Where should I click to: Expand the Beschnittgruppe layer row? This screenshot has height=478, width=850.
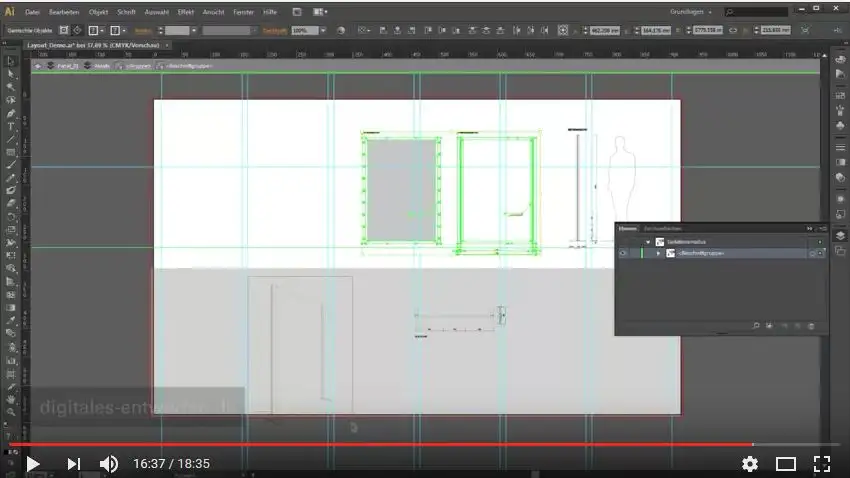pyautogui.click(x=659, y=253)
